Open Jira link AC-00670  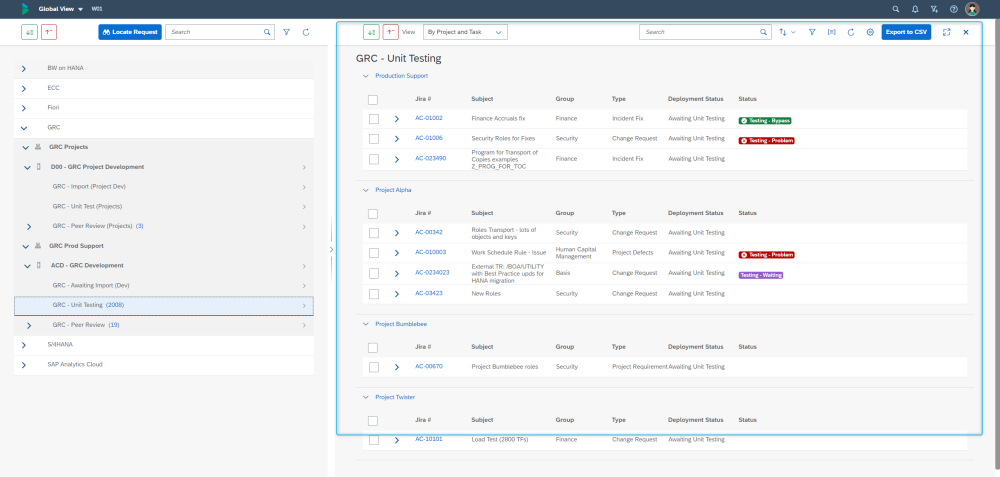[429, 366]
